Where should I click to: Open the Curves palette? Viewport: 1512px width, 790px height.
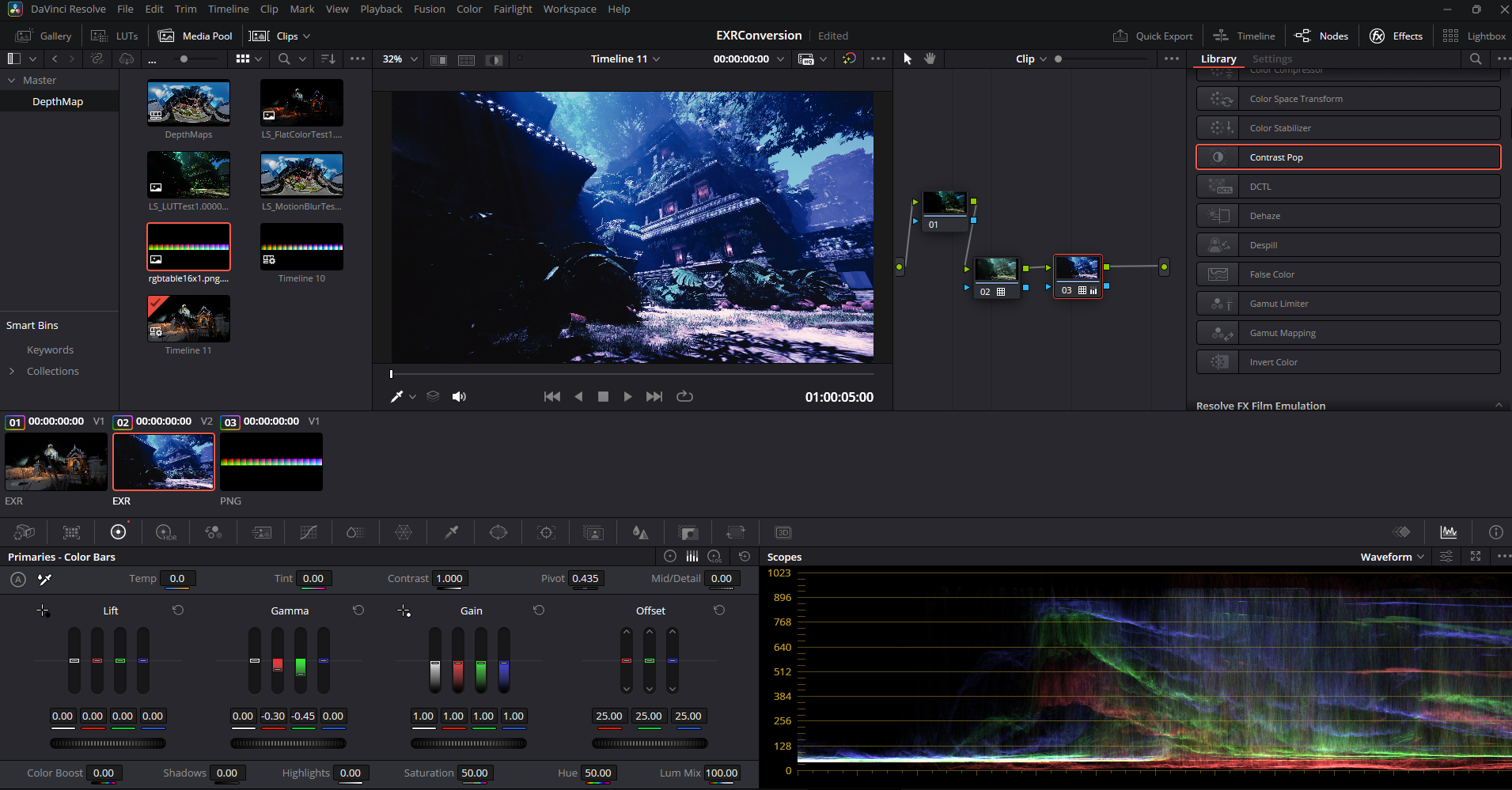(x=309, y=532)
